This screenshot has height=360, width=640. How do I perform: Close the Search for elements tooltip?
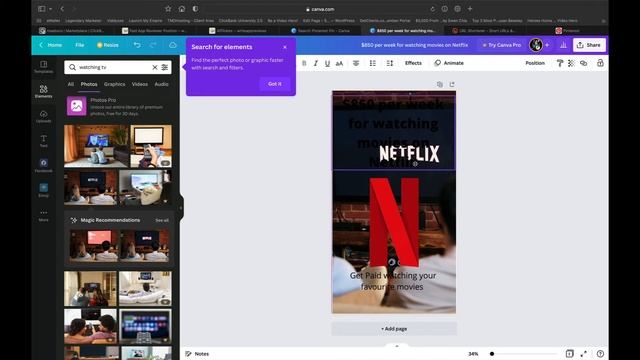coord(285,47)
